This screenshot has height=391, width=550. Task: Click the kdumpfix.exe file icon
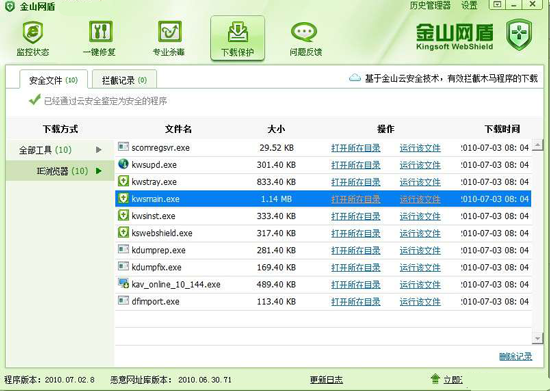123,267
